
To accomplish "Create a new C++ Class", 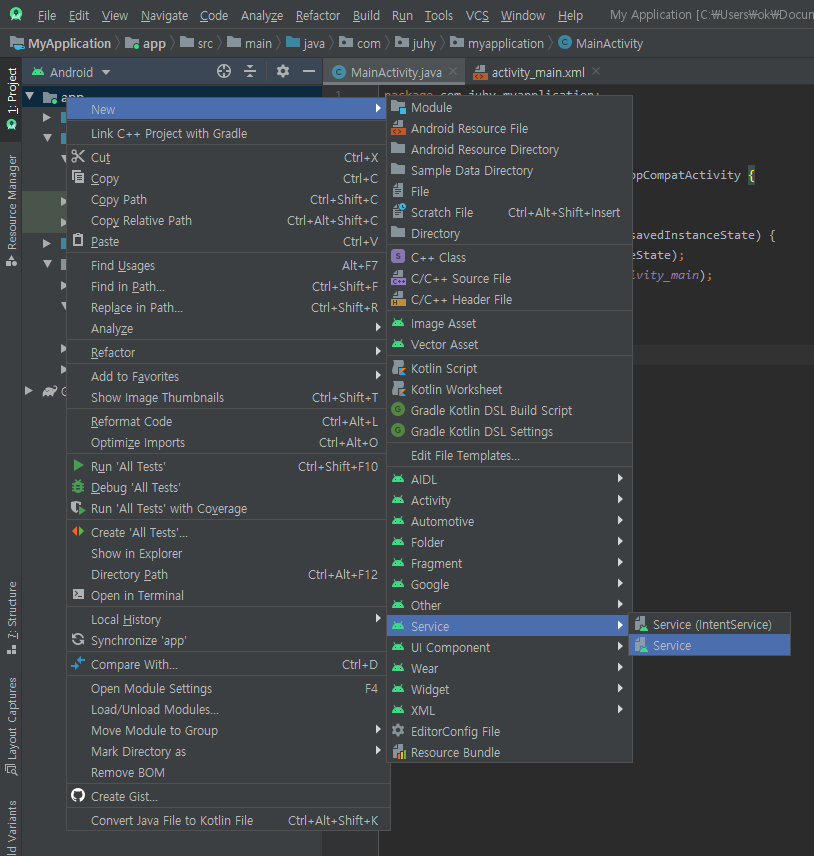I will click(509, 257).
